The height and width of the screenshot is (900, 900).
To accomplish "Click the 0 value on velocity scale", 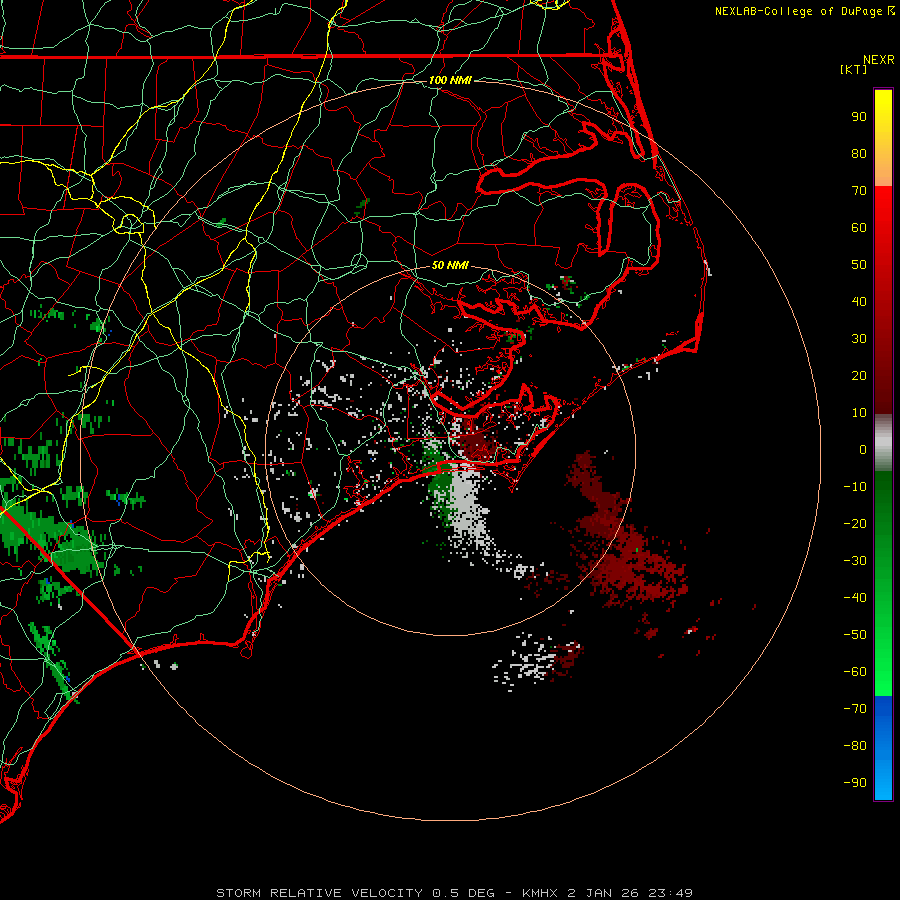I will (863, 450).
